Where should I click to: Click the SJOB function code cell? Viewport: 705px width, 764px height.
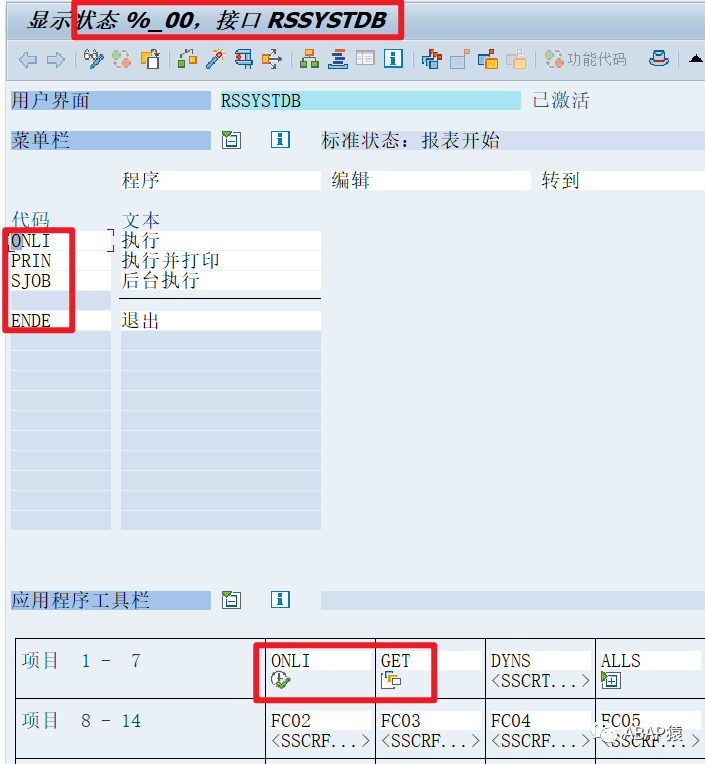(x=61, y=281)
